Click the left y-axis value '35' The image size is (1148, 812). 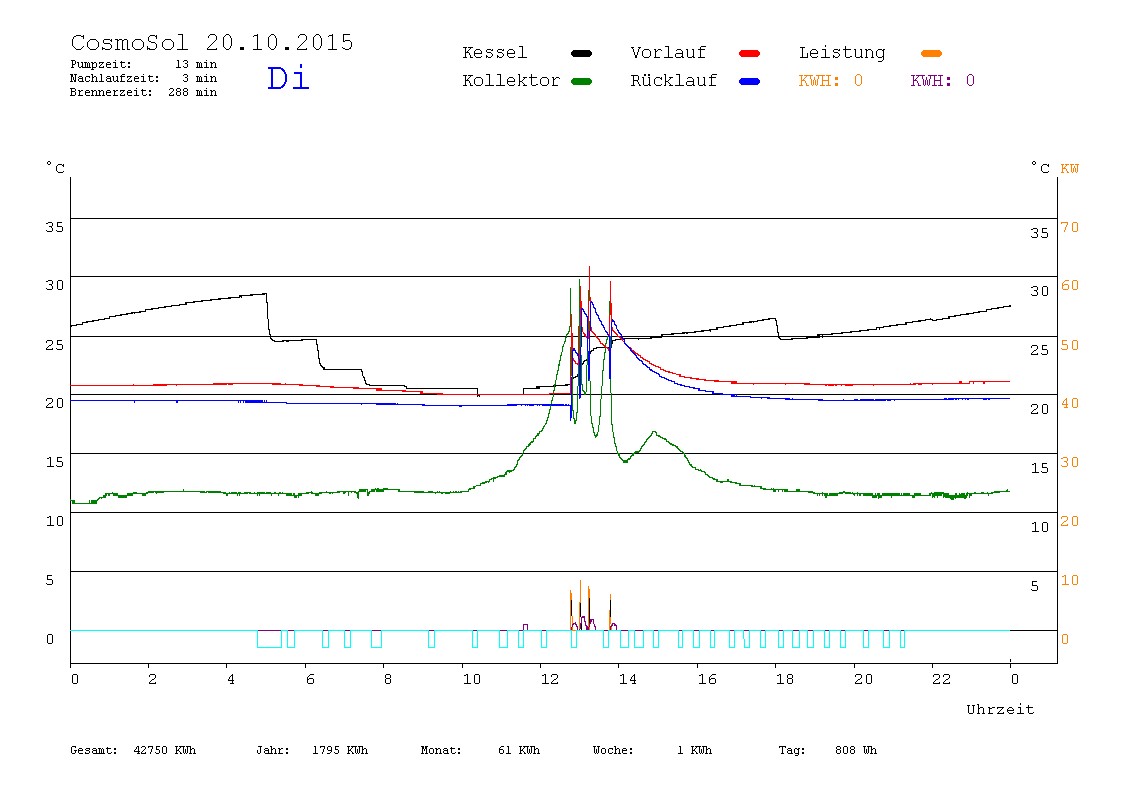(55, 227)
